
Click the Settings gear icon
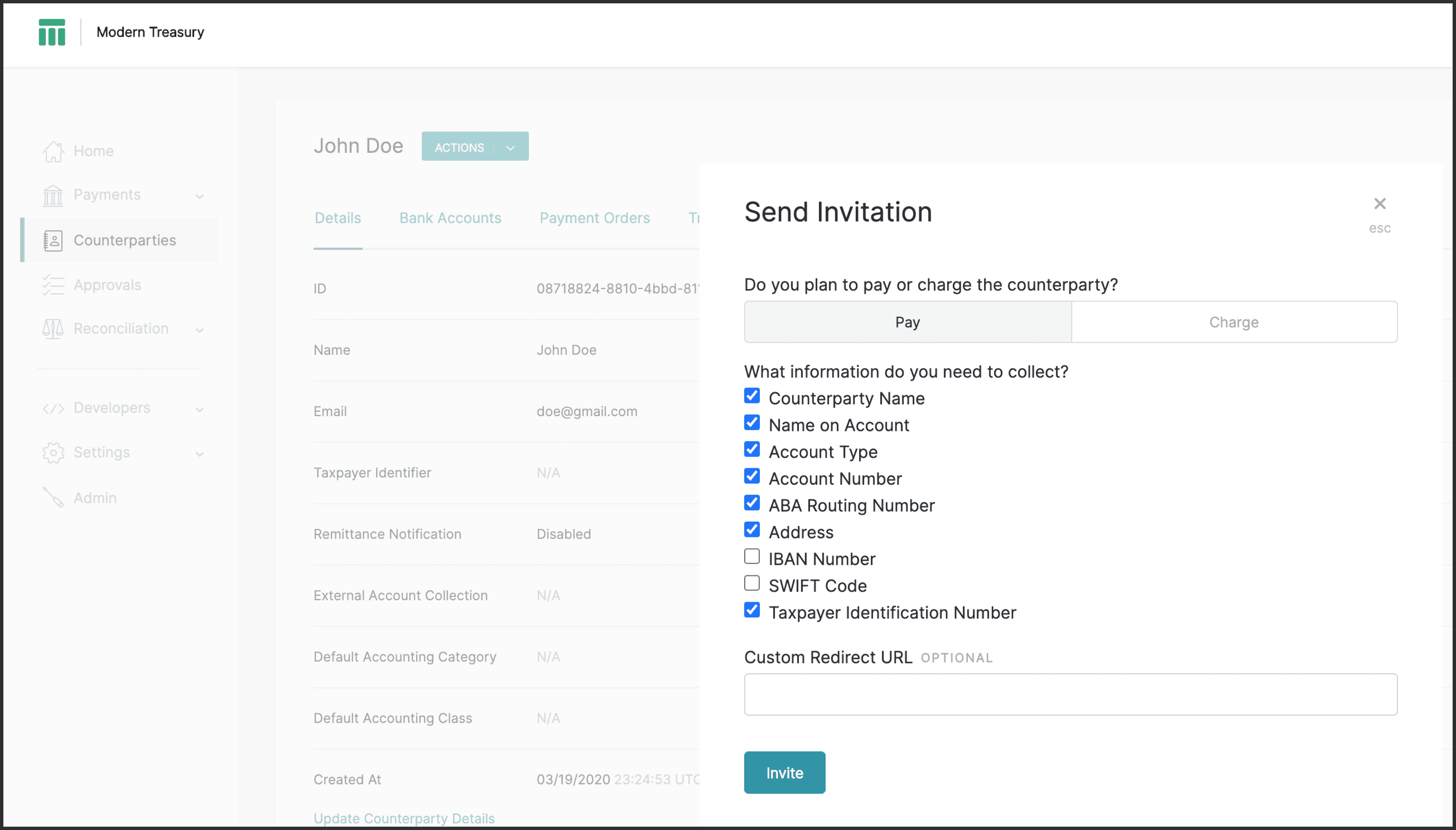coord(53,453)
